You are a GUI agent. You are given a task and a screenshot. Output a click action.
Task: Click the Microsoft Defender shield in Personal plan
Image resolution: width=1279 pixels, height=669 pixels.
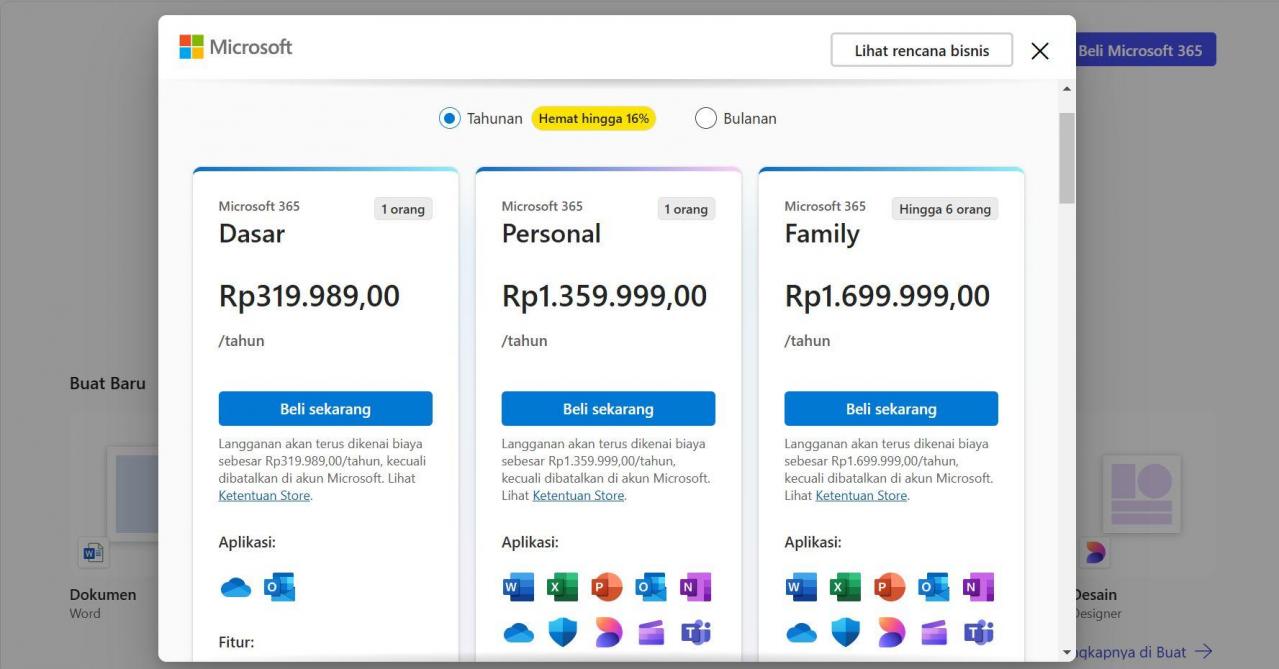563,632
